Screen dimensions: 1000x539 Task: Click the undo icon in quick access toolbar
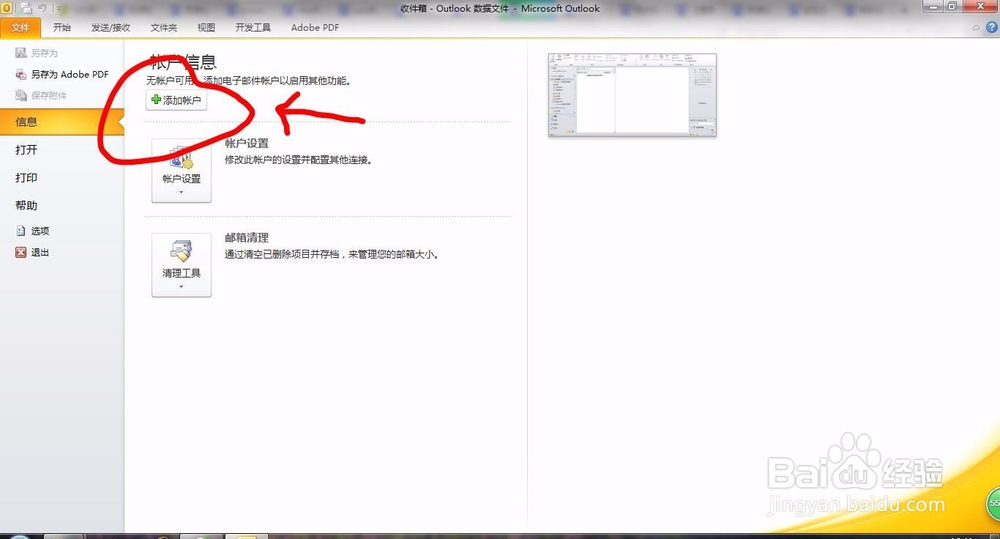42,8
